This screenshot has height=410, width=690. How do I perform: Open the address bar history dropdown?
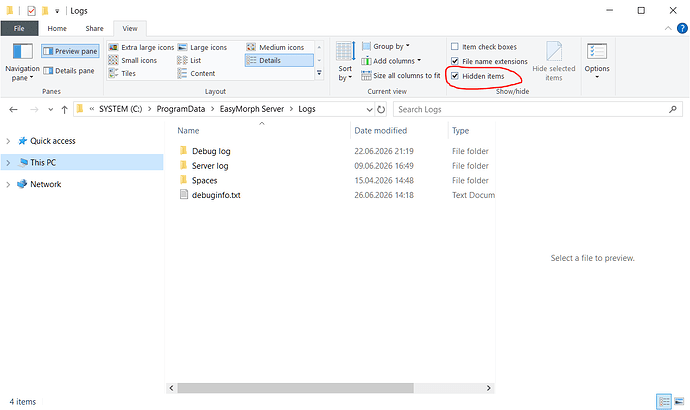click(x=370, y=110)
